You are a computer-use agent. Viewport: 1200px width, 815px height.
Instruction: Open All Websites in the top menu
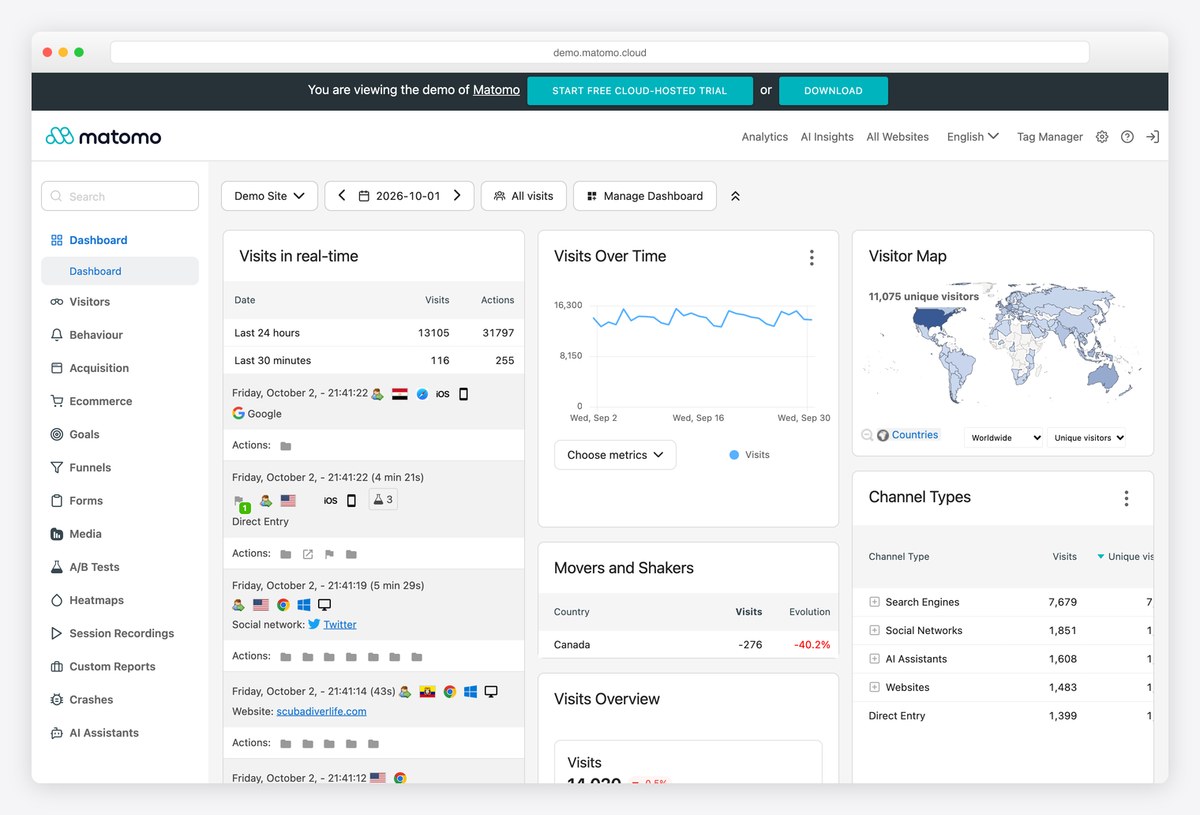(x=898, y=137)
